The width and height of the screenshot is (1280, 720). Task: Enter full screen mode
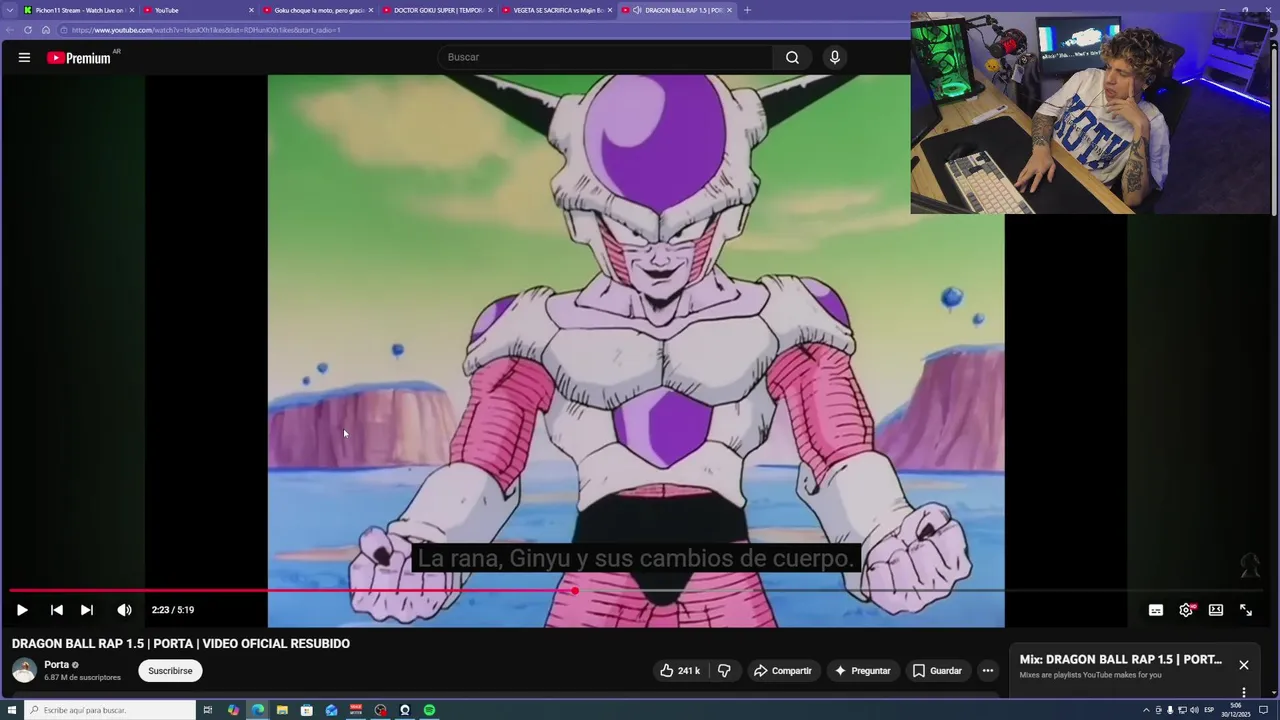[1246, 610]
